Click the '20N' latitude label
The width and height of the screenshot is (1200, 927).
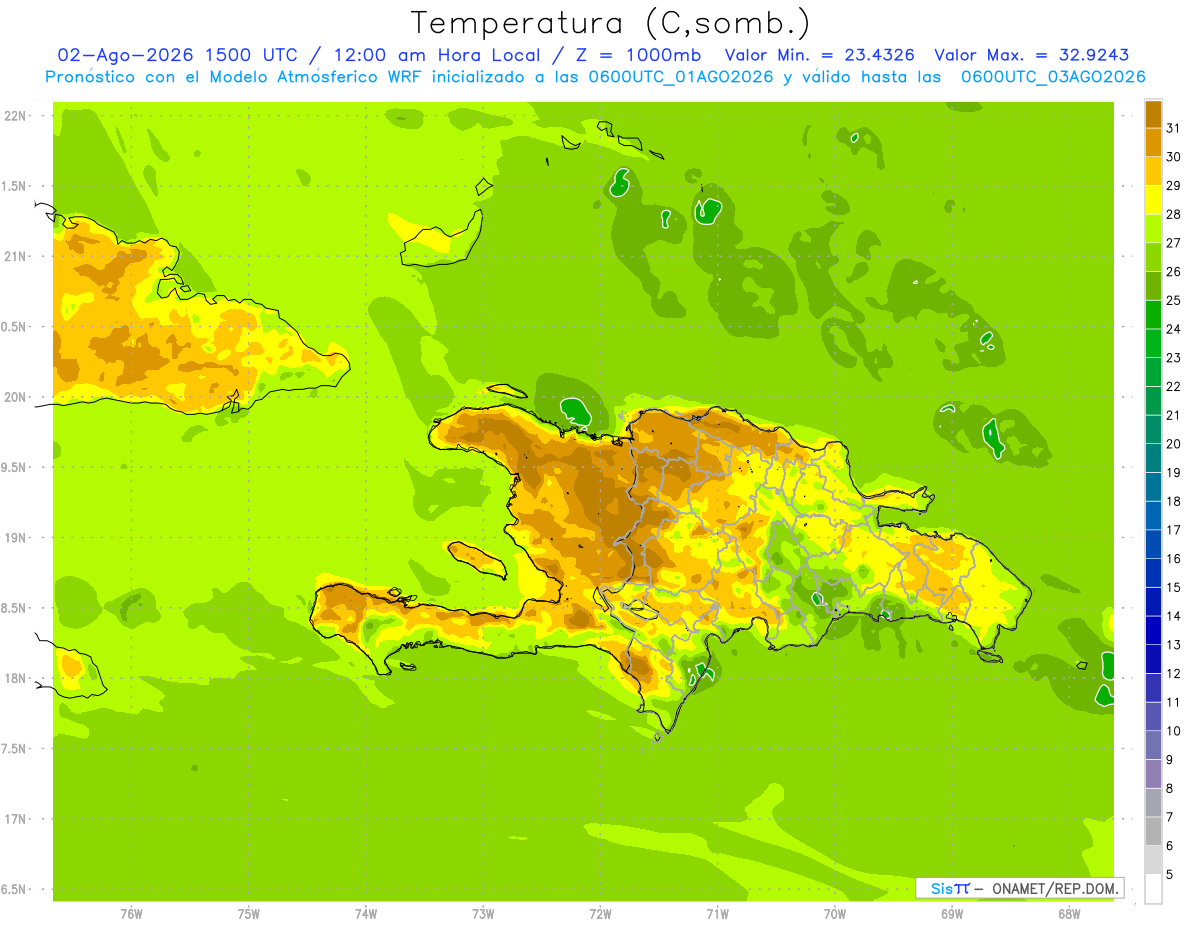click(16, 397)
